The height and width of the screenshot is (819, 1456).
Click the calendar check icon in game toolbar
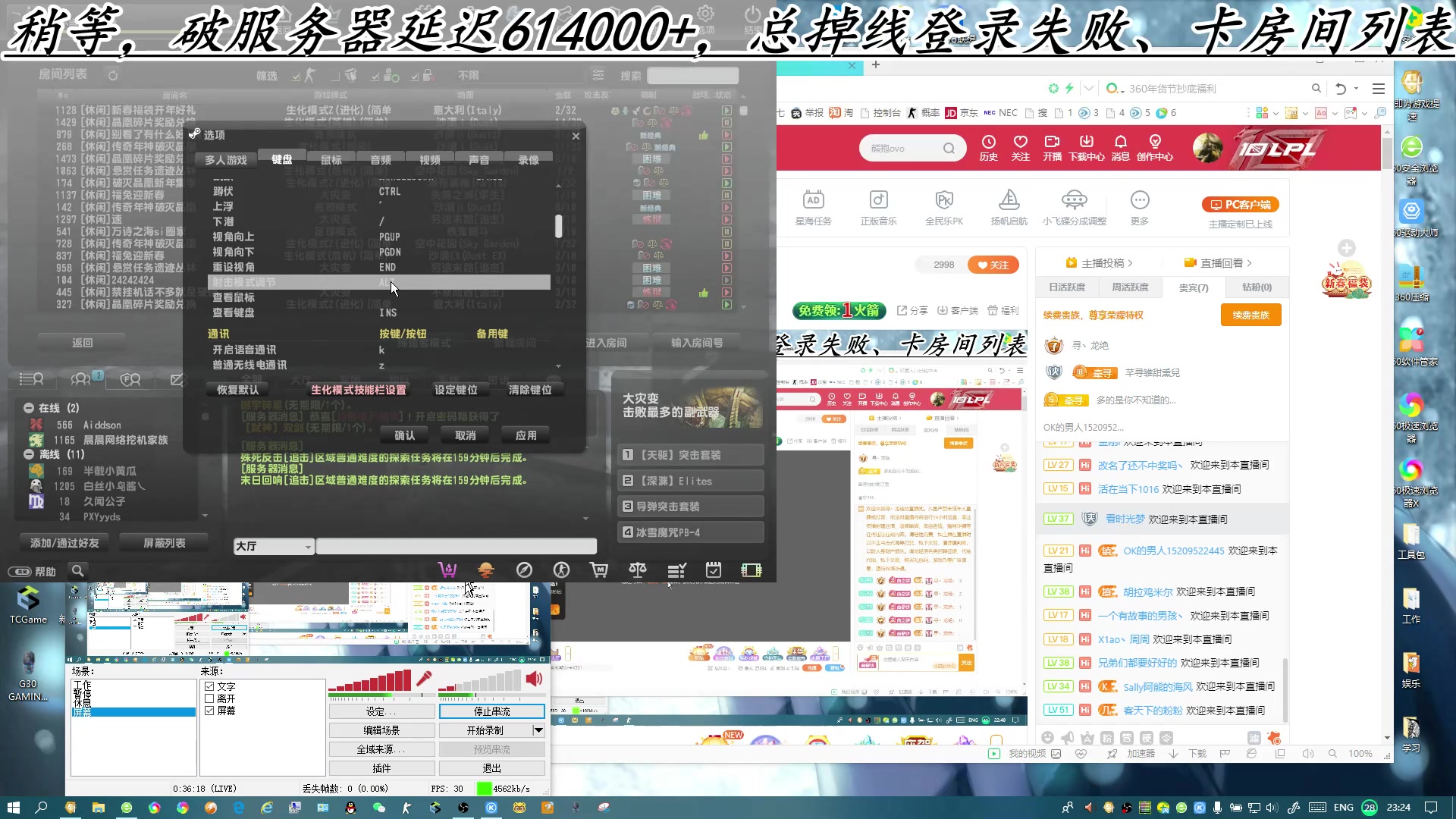tap(714, 570)
